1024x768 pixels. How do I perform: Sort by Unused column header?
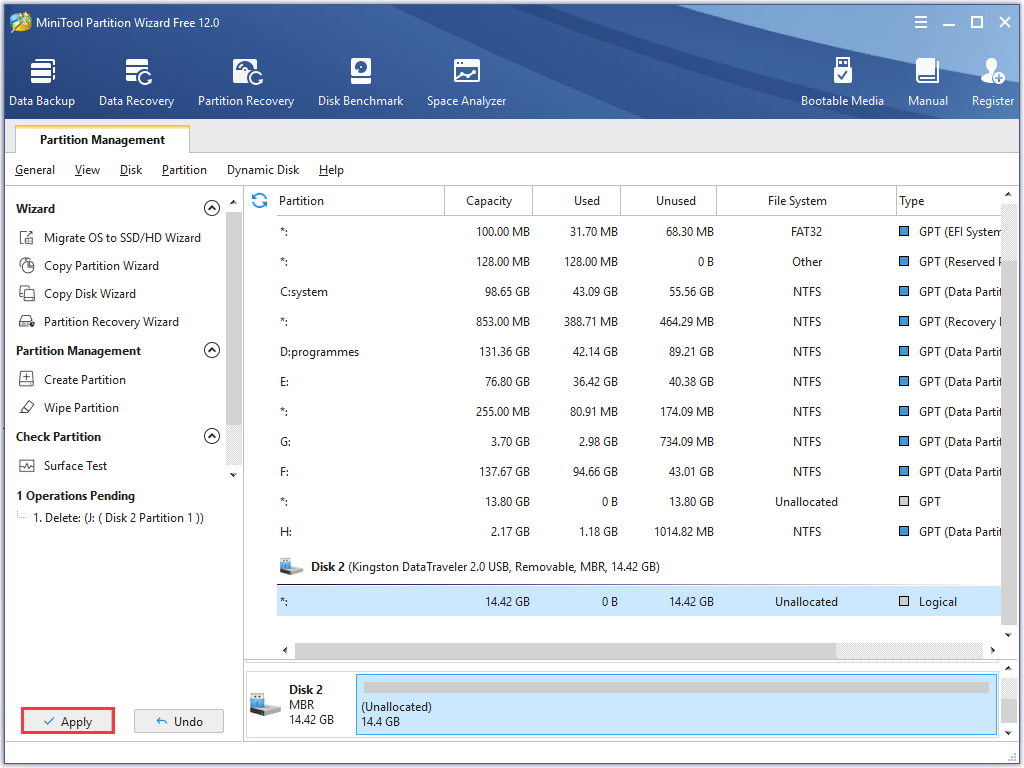(668, 200)
